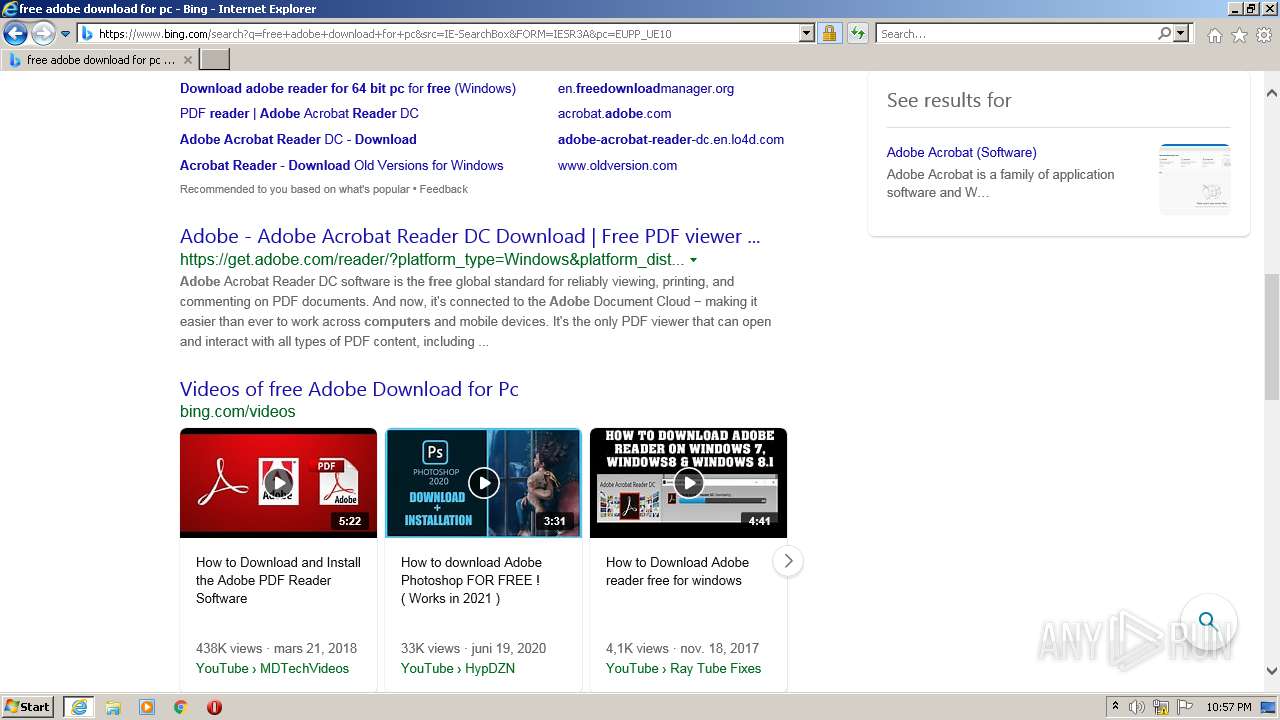Screen dimensions: 1280x720
Task: Open the Tools gear icon
Action: tap(1264, 35)
